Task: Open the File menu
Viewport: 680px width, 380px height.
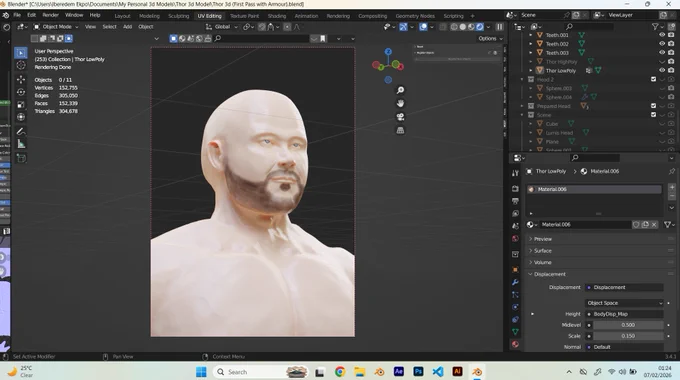Action: [17, 15]
